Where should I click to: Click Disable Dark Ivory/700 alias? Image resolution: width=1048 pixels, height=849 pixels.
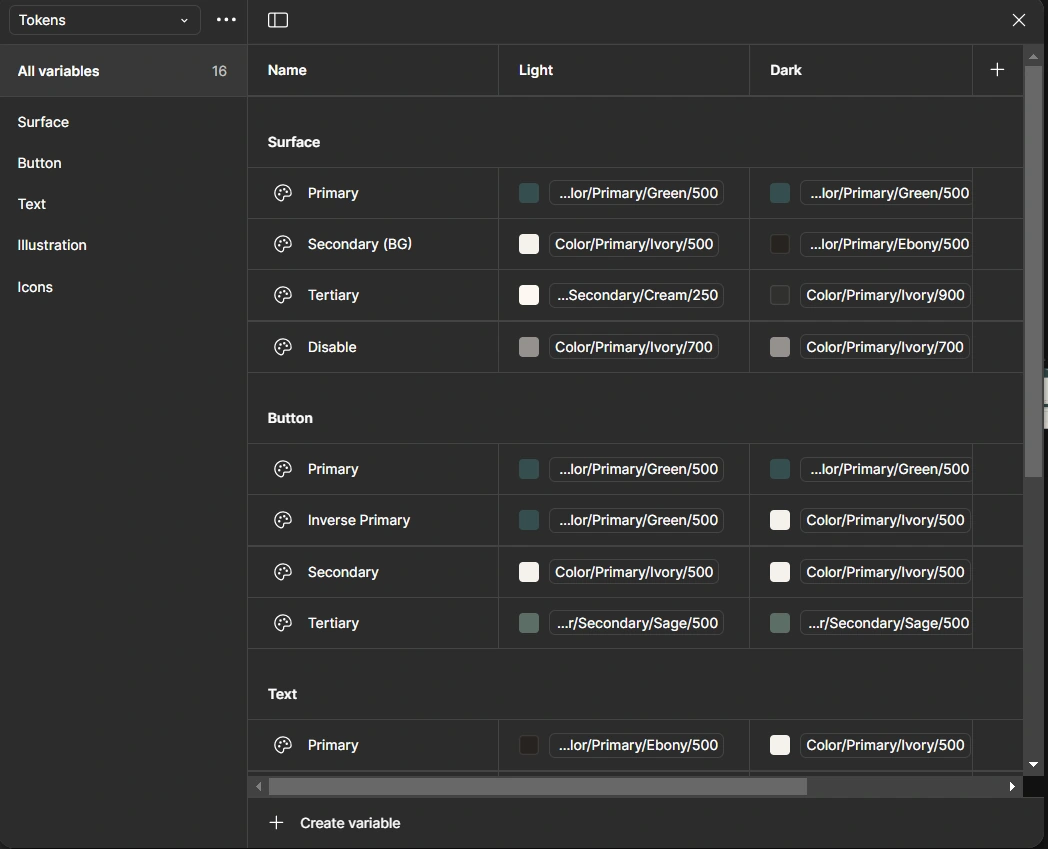pos(885,347)
